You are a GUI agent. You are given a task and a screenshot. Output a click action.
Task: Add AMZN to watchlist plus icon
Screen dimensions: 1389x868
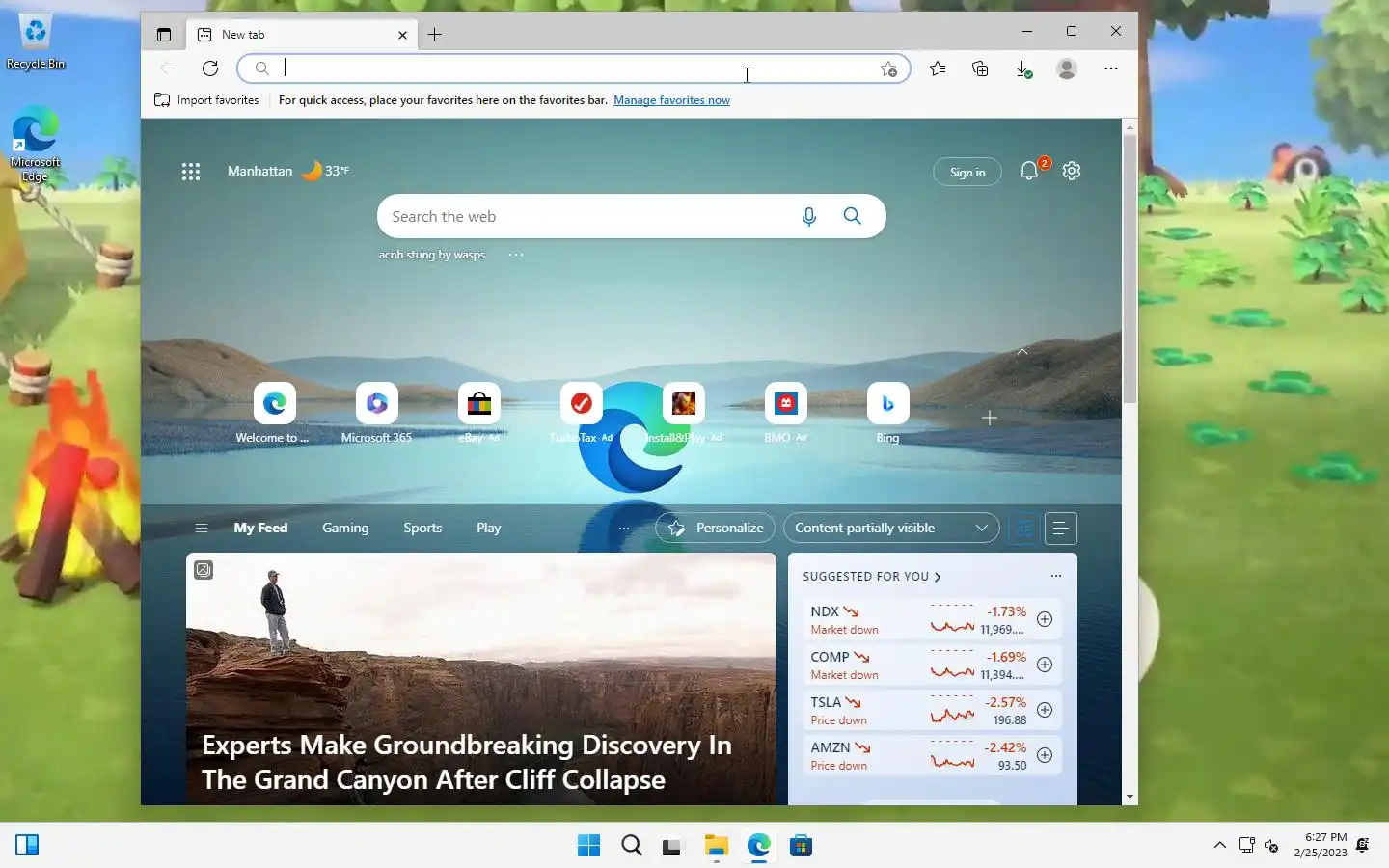1045,755
